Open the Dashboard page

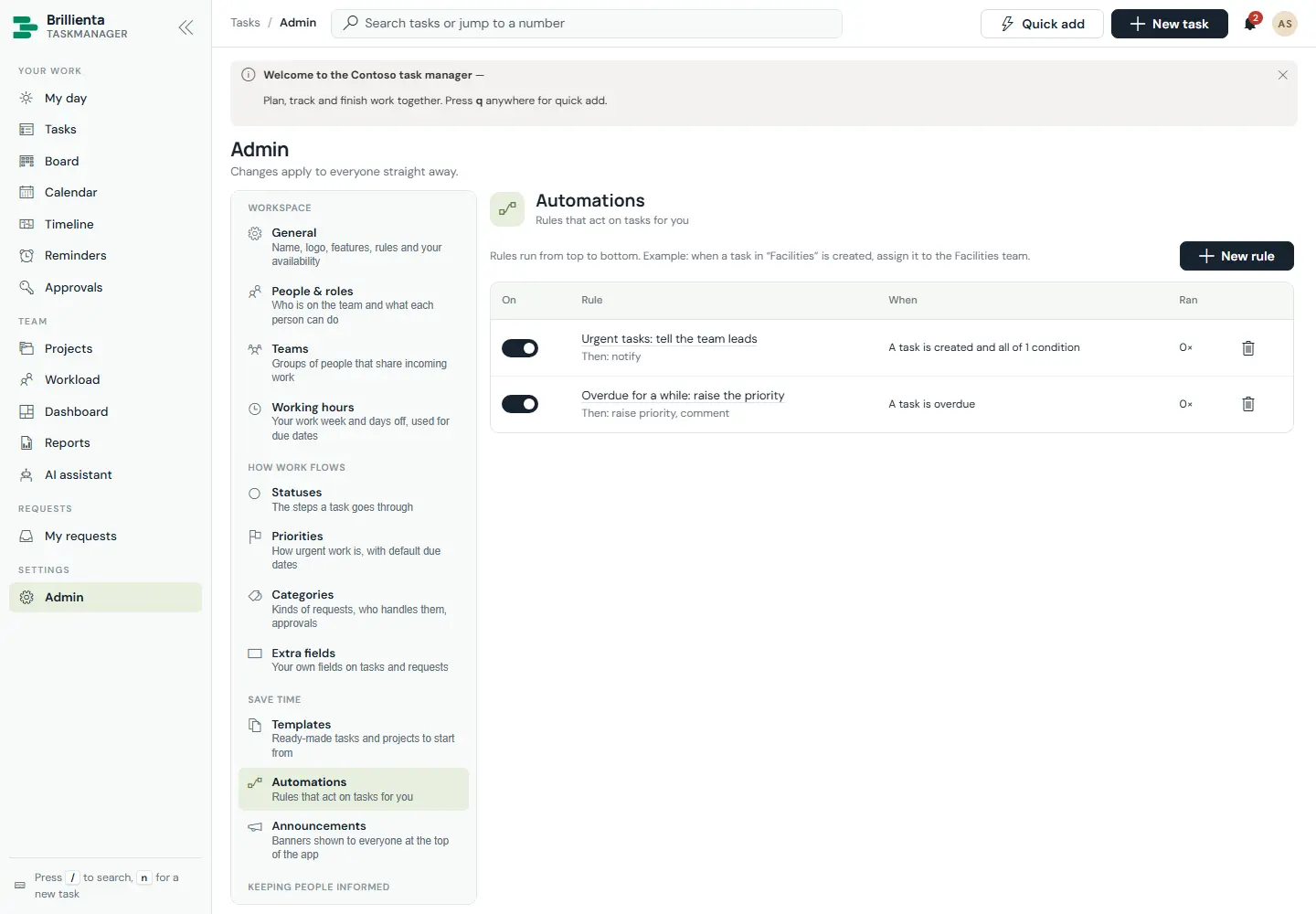(x=105, y=411)
